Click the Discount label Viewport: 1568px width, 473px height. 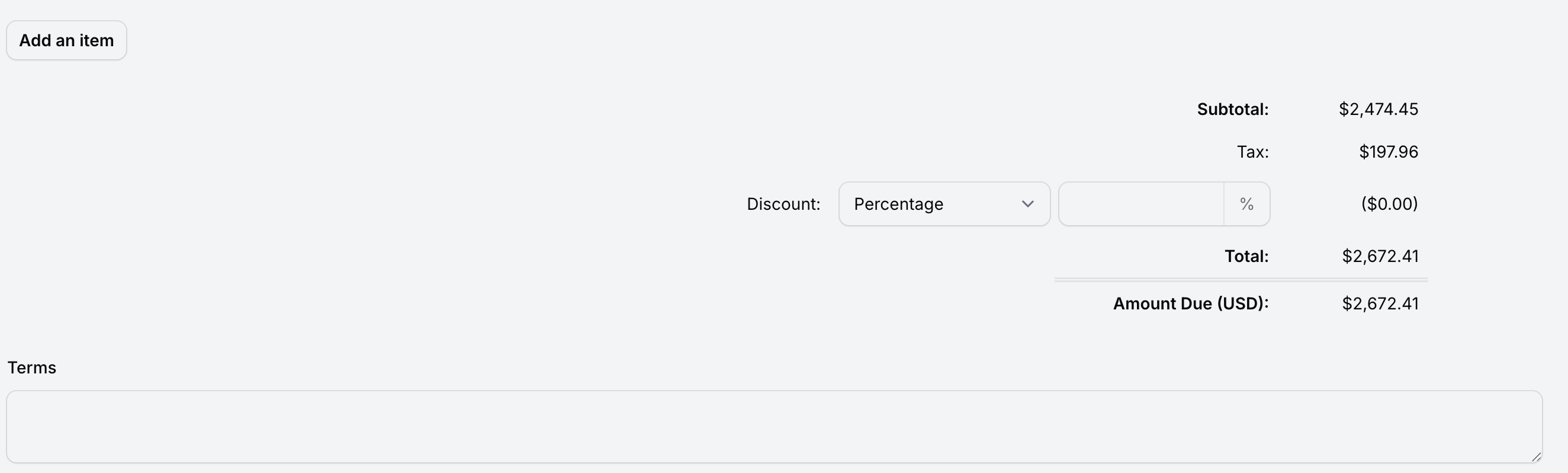coord(783,203)
